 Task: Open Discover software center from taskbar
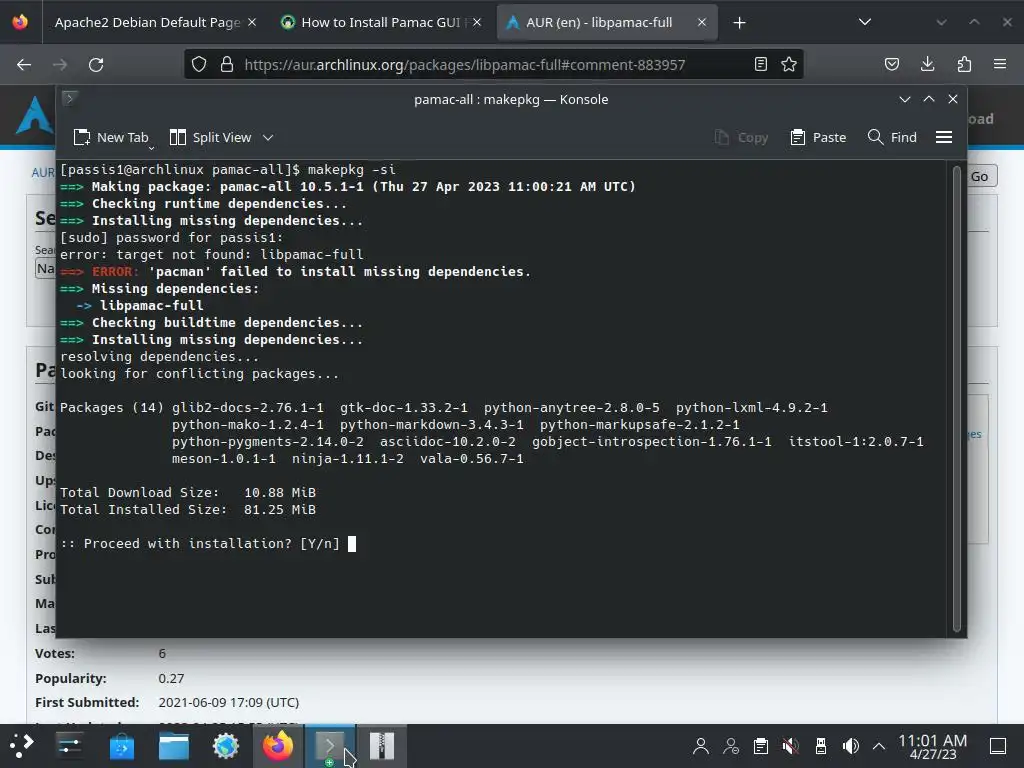pyautogui.click(x=121, y=746)
